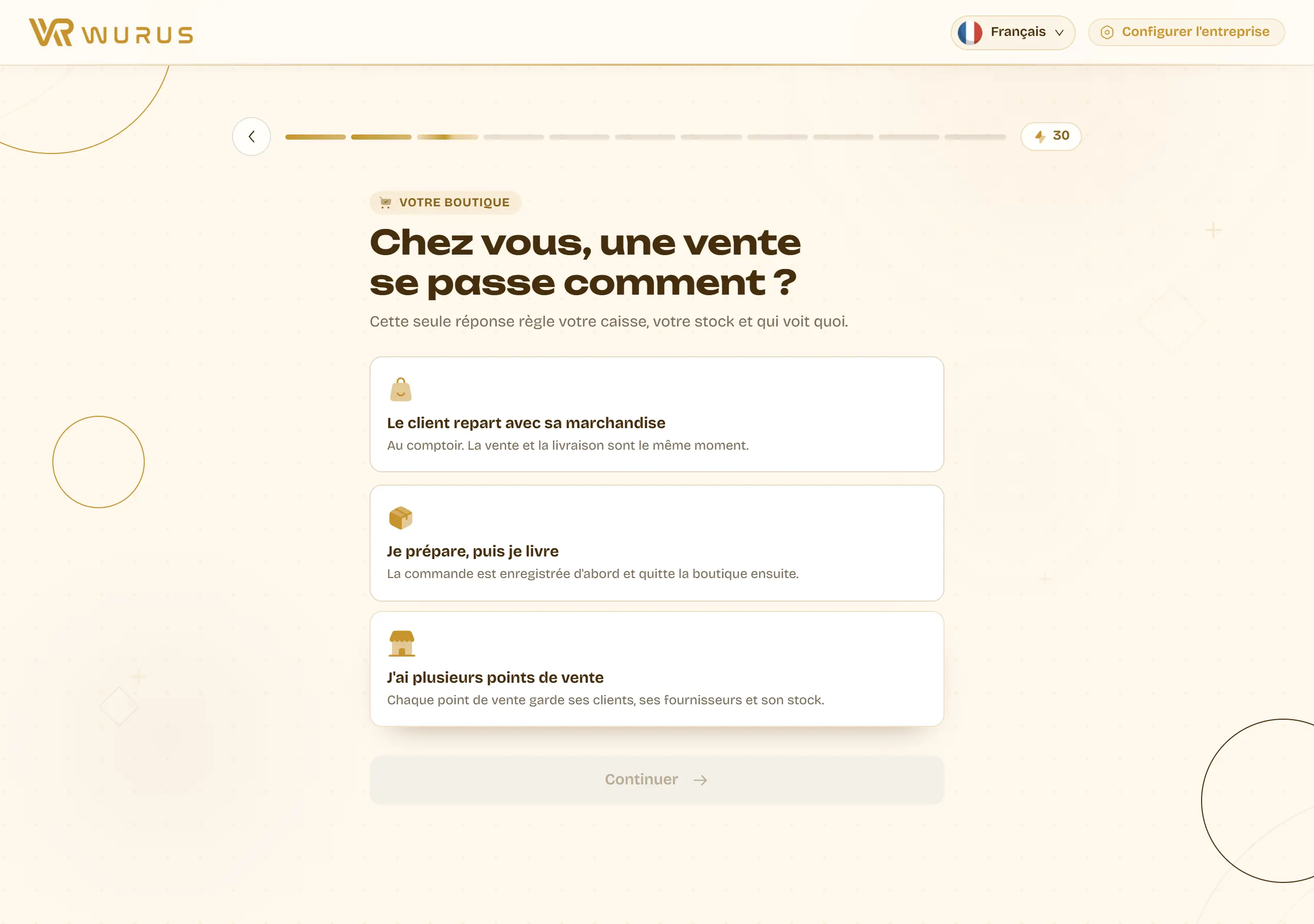Click the third partially filled progress segment
1314x924 pixels.
tap(448, 137)
